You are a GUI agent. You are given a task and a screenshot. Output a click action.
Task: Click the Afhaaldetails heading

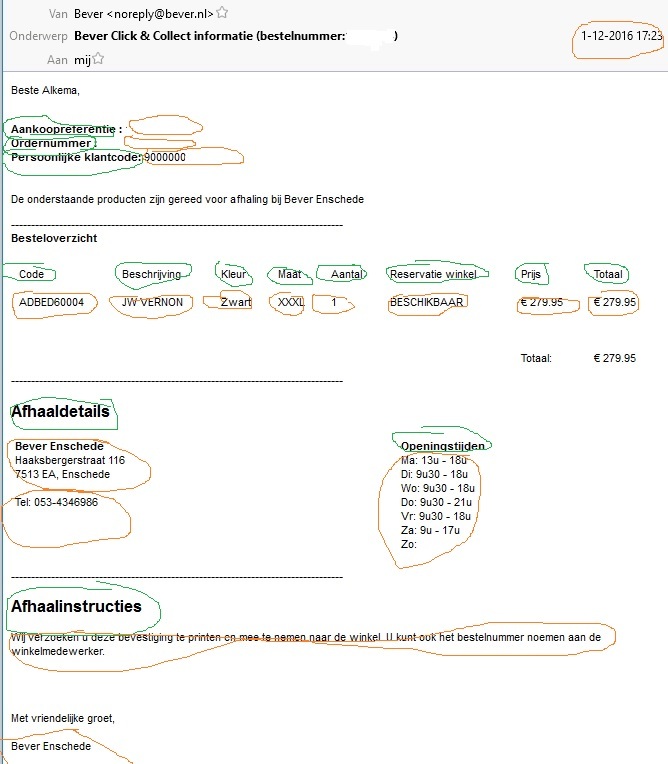coord(60,411)
